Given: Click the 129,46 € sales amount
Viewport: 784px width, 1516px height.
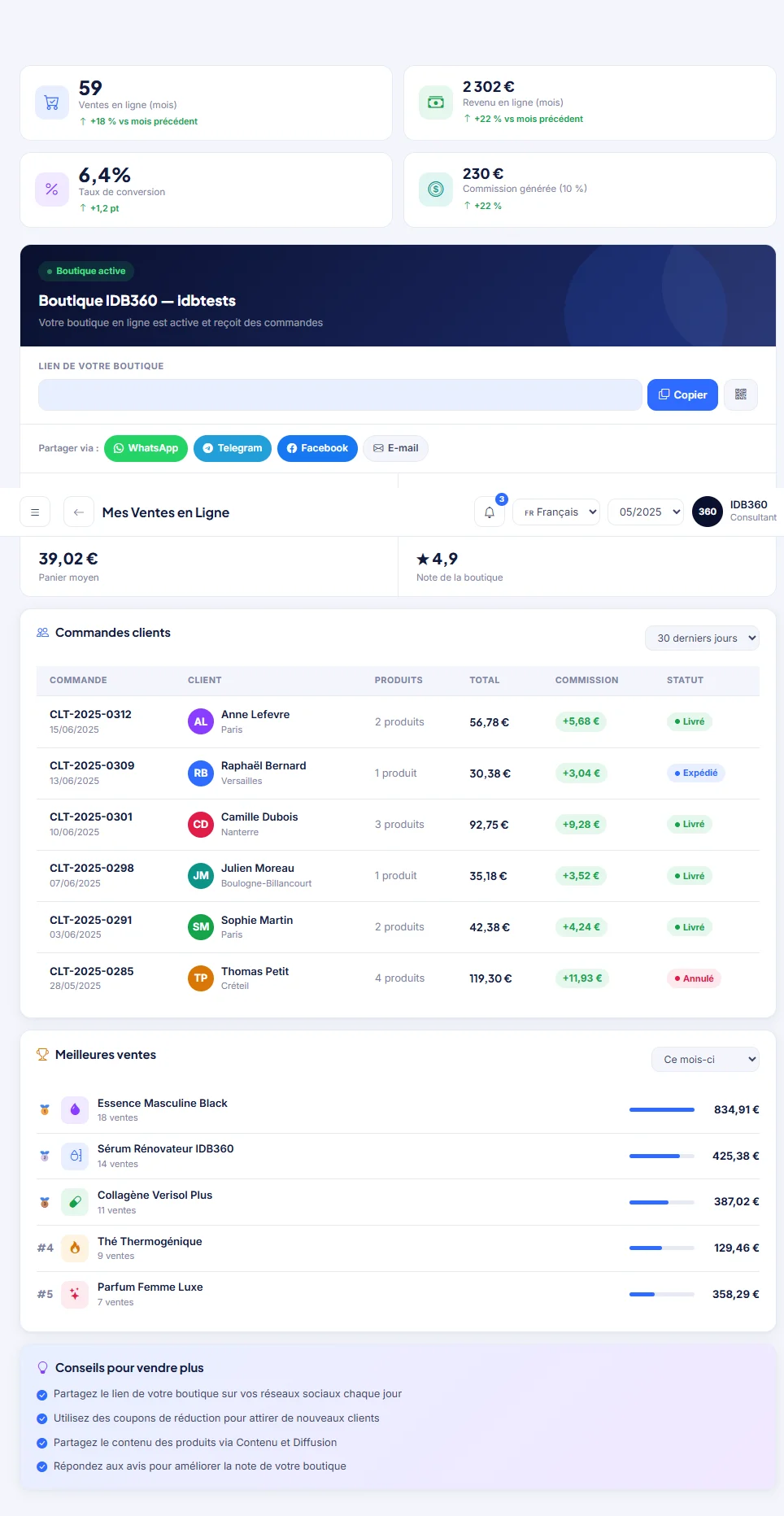Looking at the screenshot, I should pos(737,1248).
